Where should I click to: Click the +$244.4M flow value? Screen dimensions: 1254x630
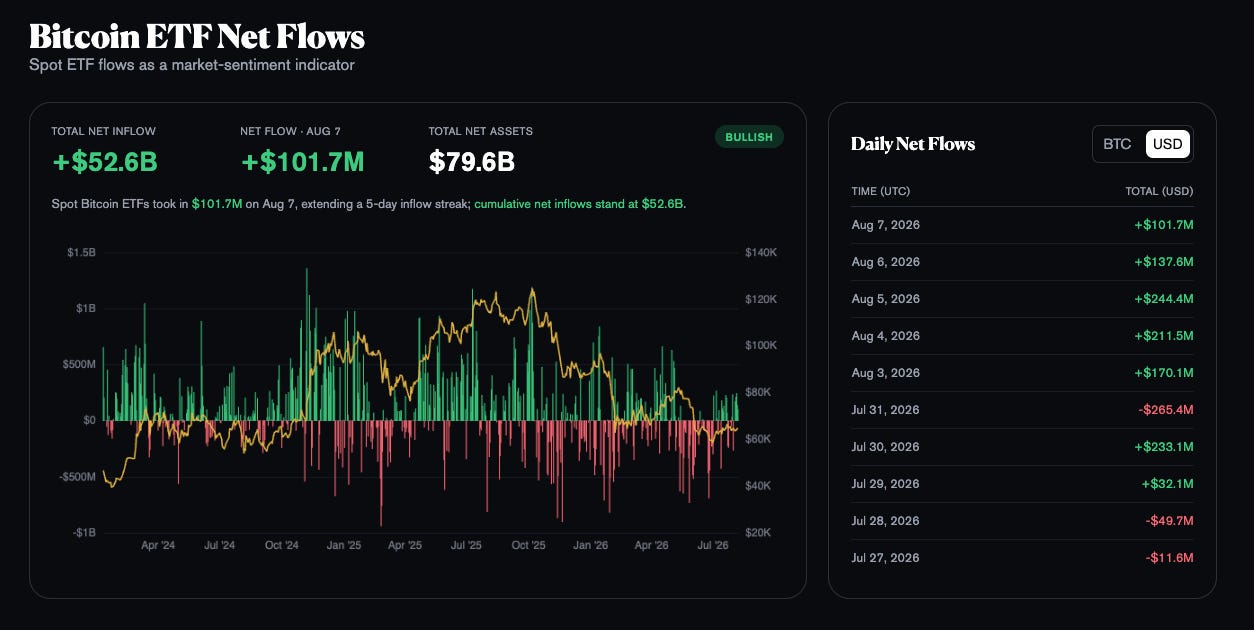click(x=1164, y=299)
